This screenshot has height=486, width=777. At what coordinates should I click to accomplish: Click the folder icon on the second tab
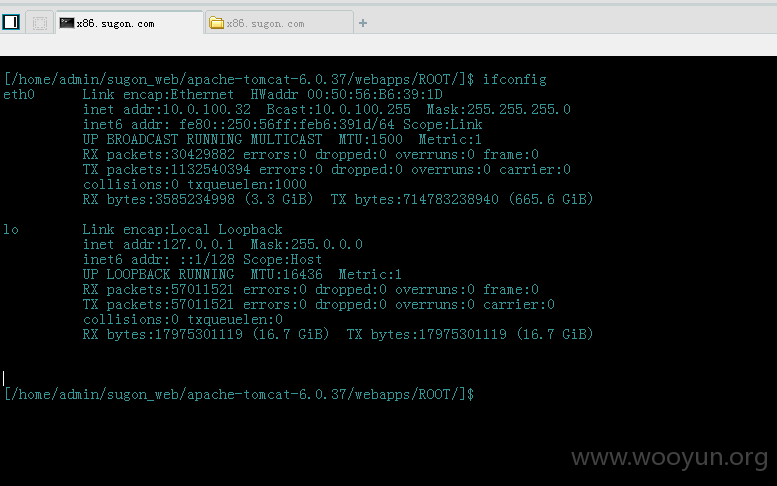point(217,23)
